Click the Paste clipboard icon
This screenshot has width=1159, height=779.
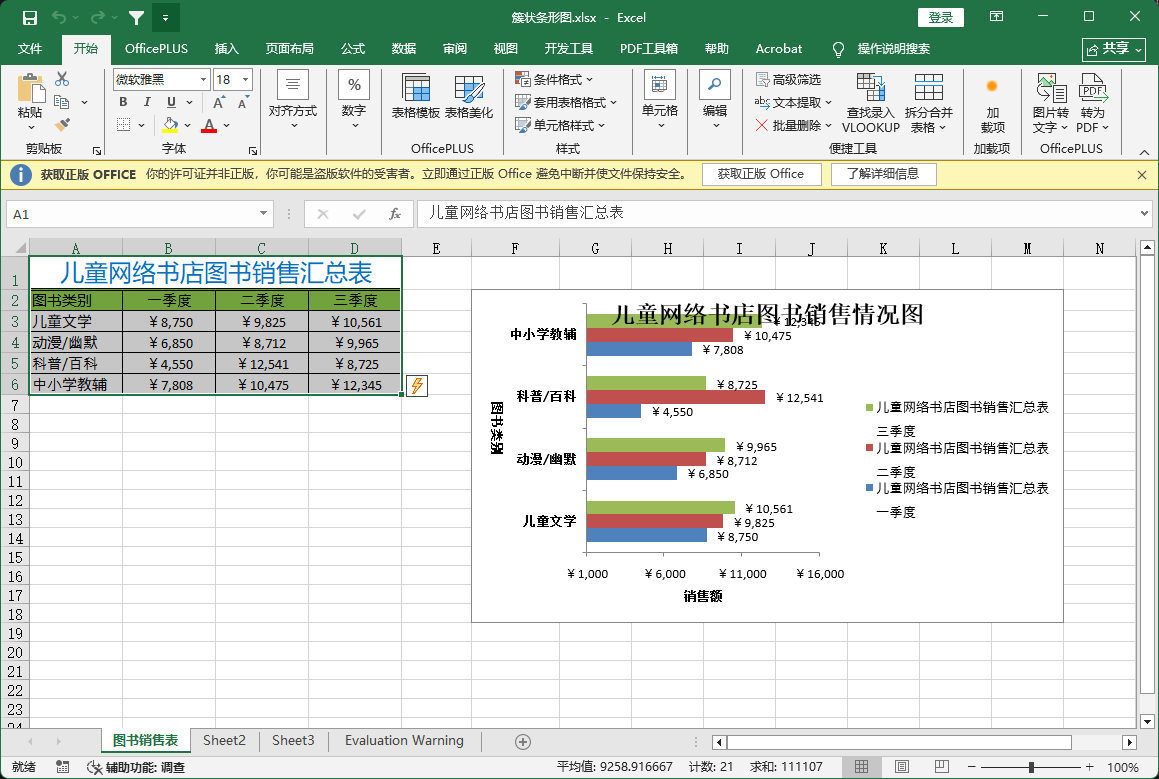coord(30,87)
